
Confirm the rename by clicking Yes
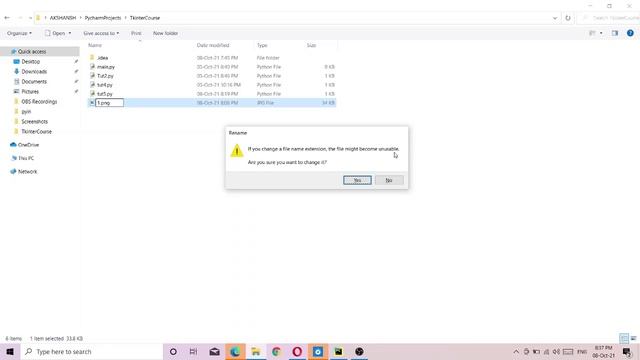(357, 180)
